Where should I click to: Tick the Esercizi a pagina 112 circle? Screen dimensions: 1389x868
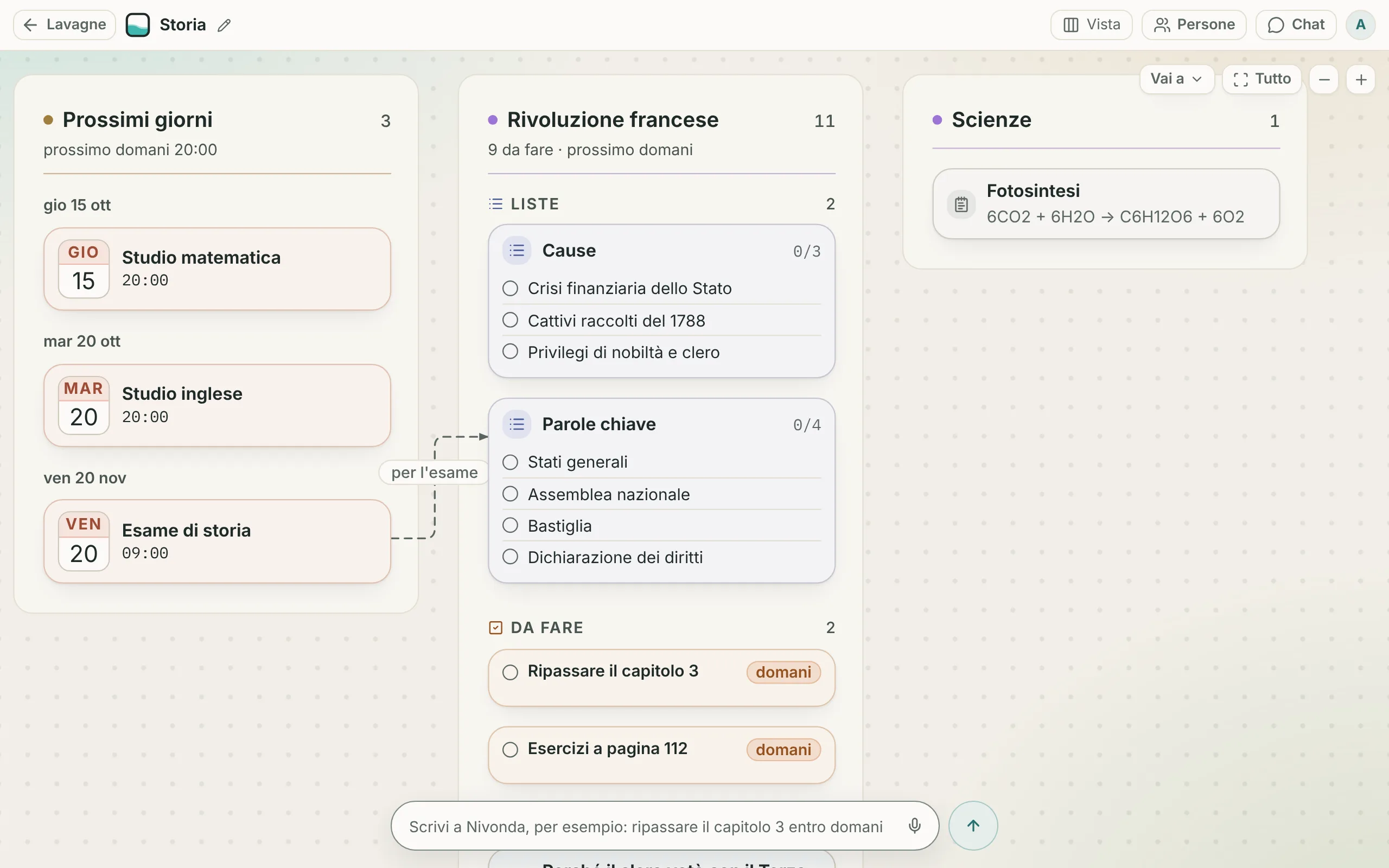(x=510, y=750)
